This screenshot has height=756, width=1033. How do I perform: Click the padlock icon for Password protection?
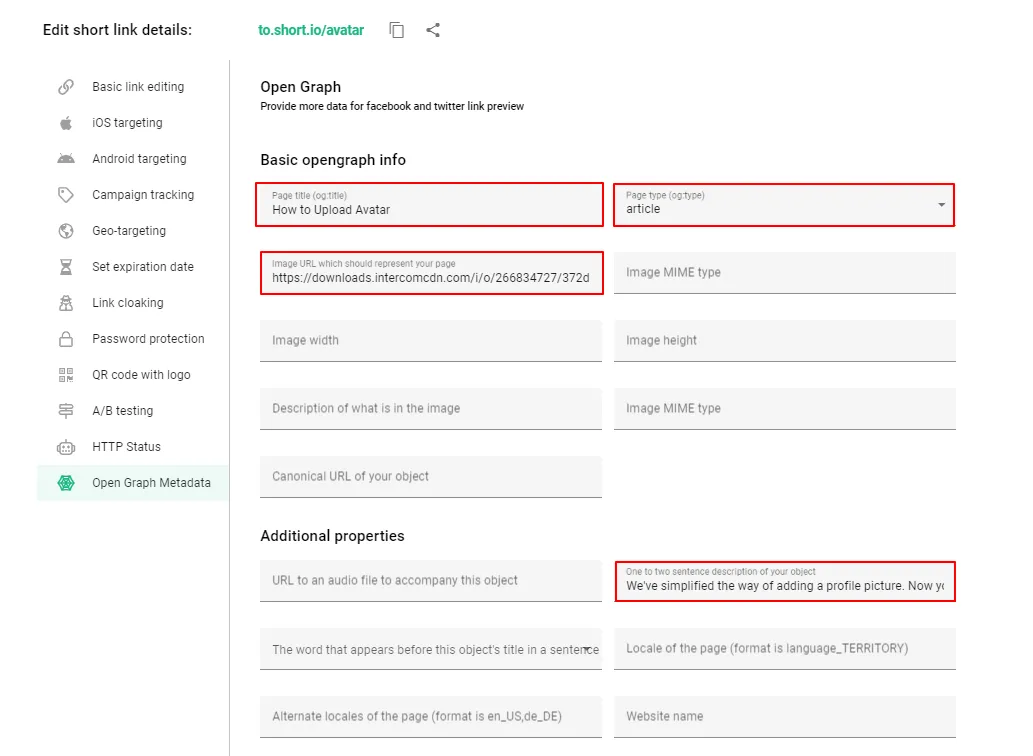coord(66,339)
